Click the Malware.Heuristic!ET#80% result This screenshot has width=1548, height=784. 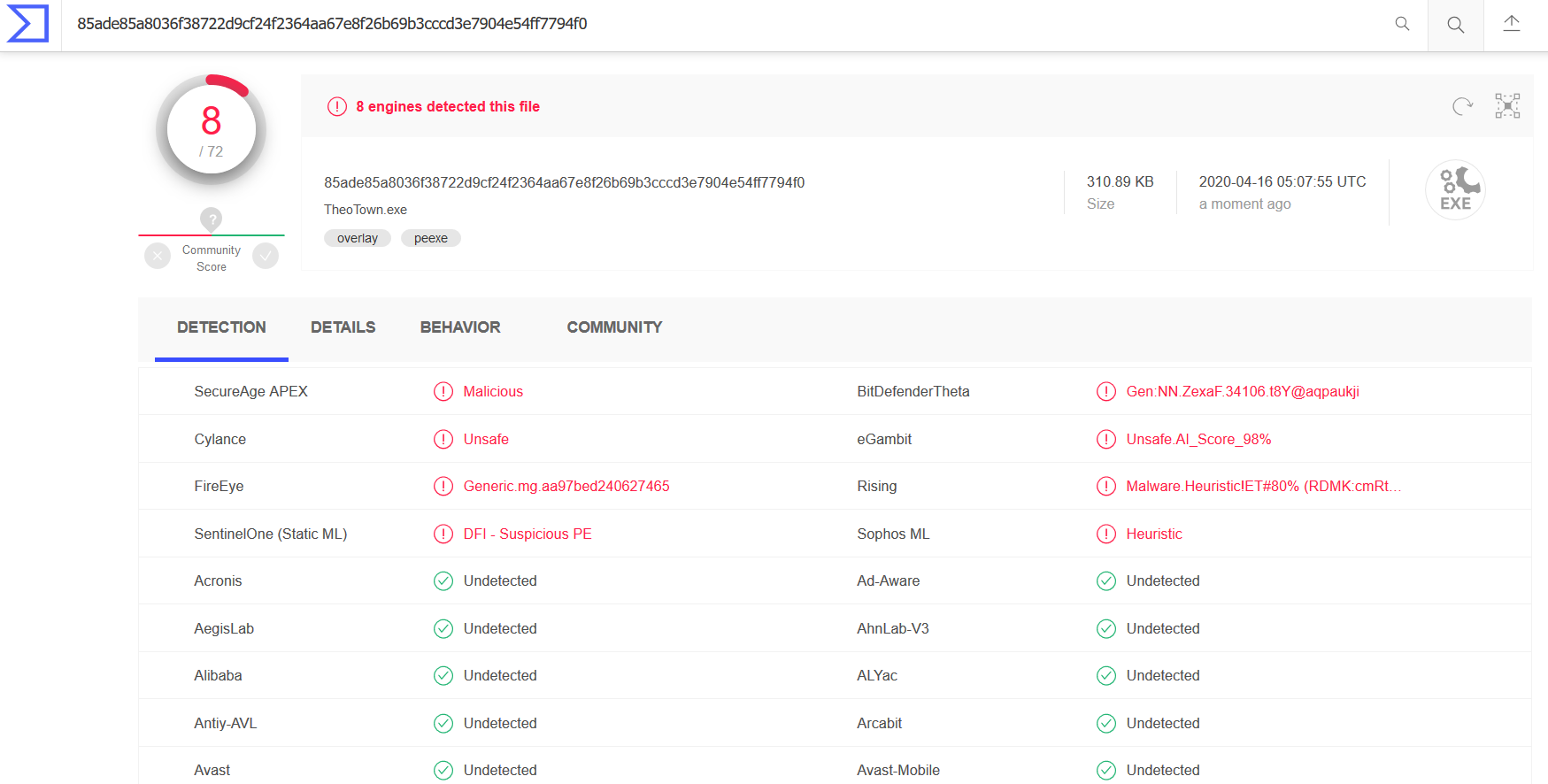pyautogui.click(x=1263, y=486)
